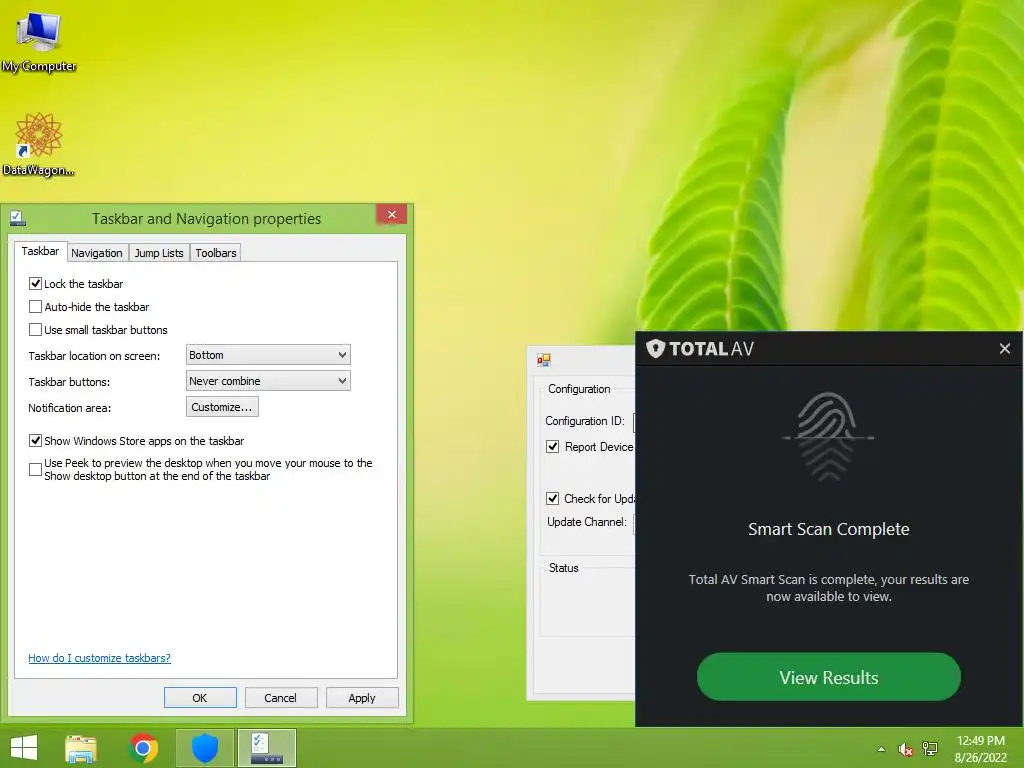Viewport: 1024px width, 768px height.
Task: Toggle the Report Device checkbox
Action: (552, 447)
